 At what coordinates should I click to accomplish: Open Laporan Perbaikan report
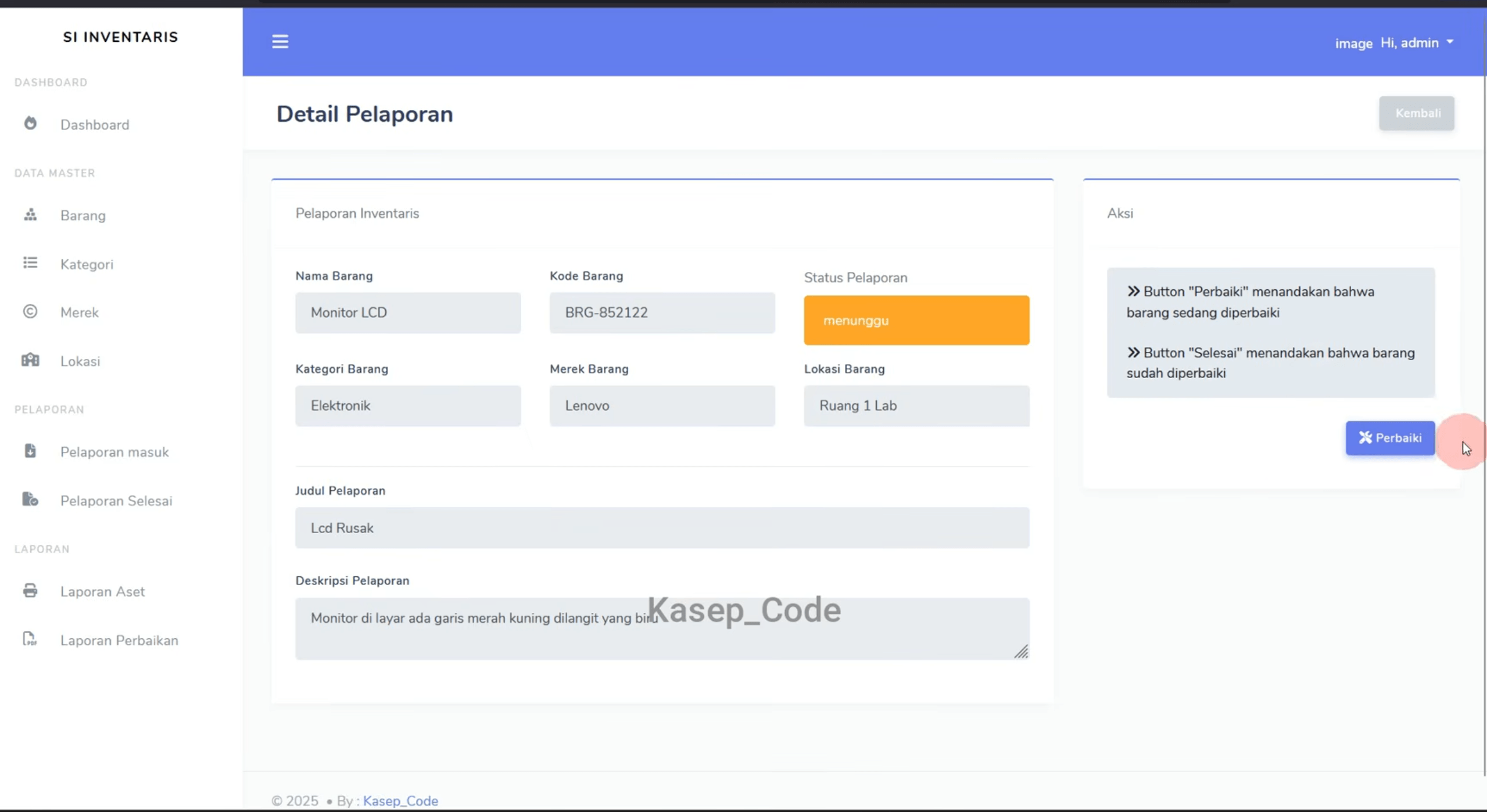pos(119,640)
